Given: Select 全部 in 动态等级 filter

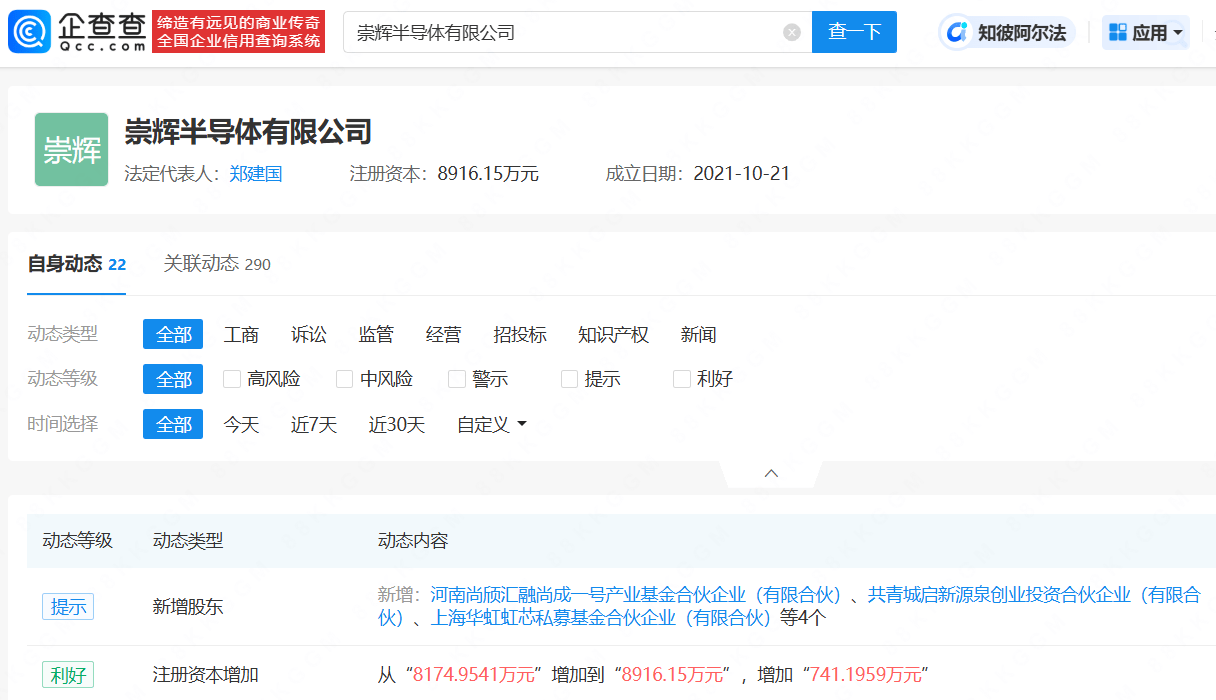Looking at the screenshot, I should [173, 379].
